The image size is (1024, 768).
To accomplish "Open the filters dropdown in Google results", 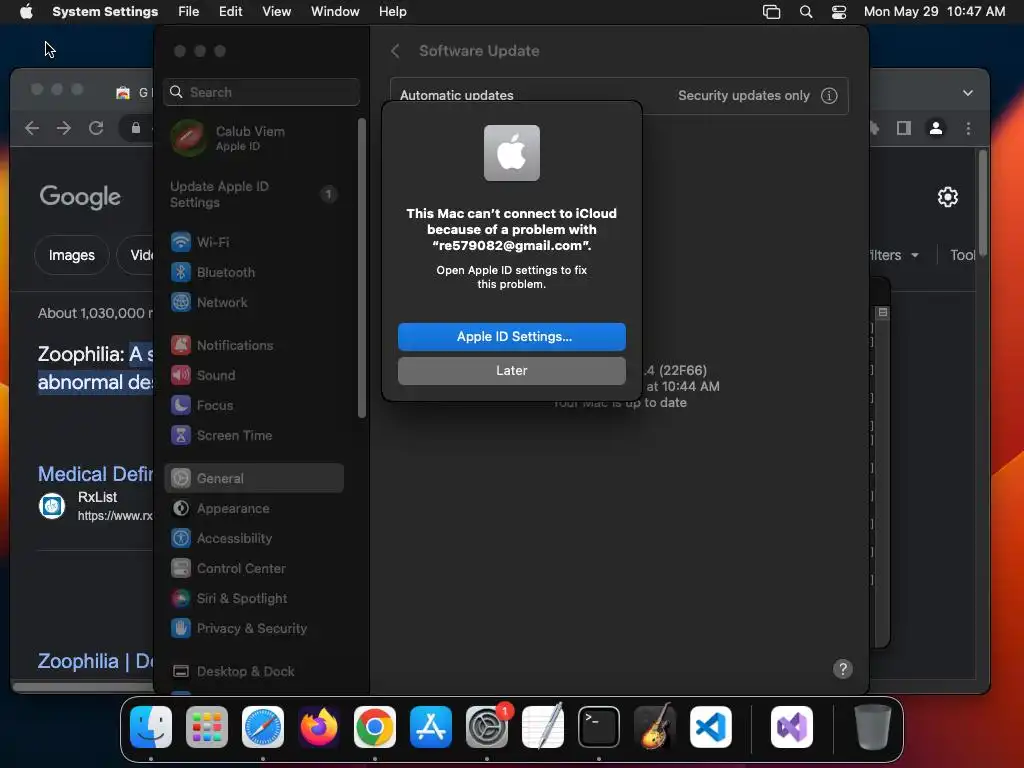I will (894, 255).
